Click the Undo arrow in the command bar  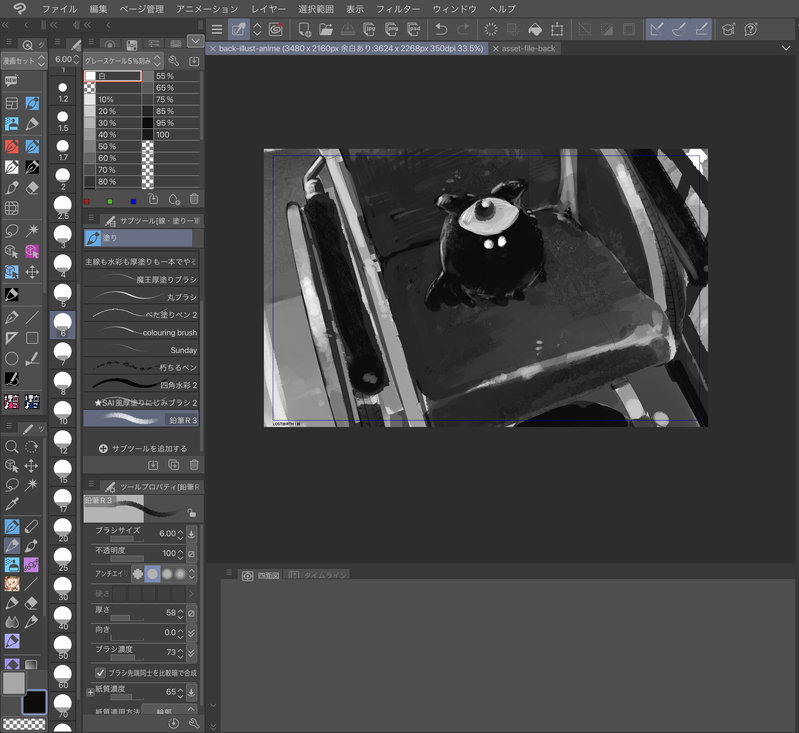coord(441,30)
